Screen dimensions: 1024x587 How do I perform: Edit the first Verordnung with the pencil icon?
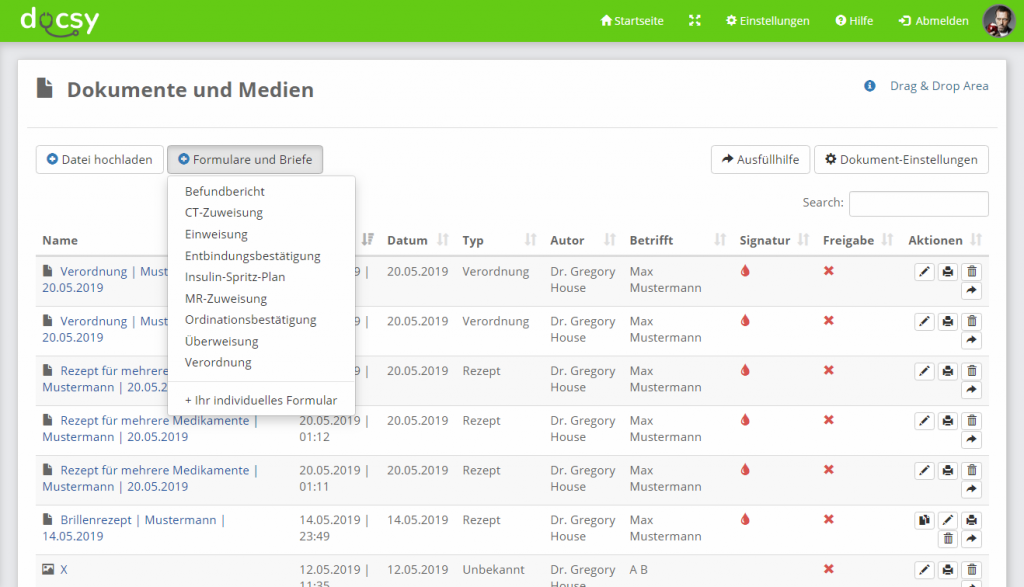point(924,271)
